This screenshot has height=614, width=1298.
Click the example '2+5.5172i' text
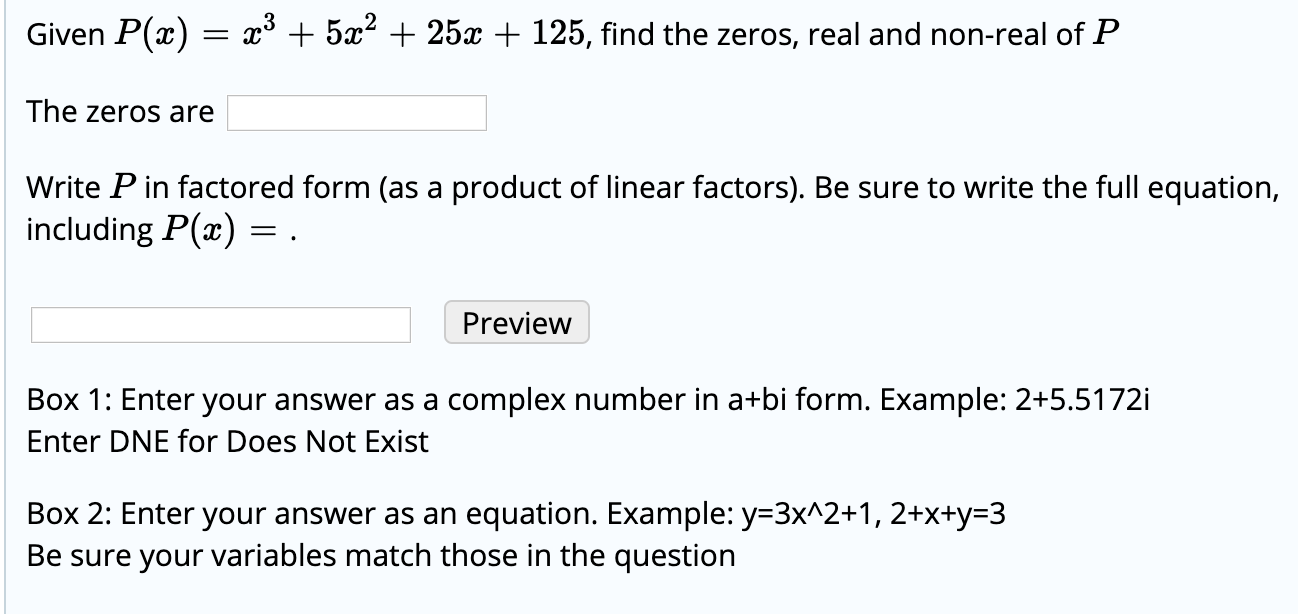(x=1081, y=400)
